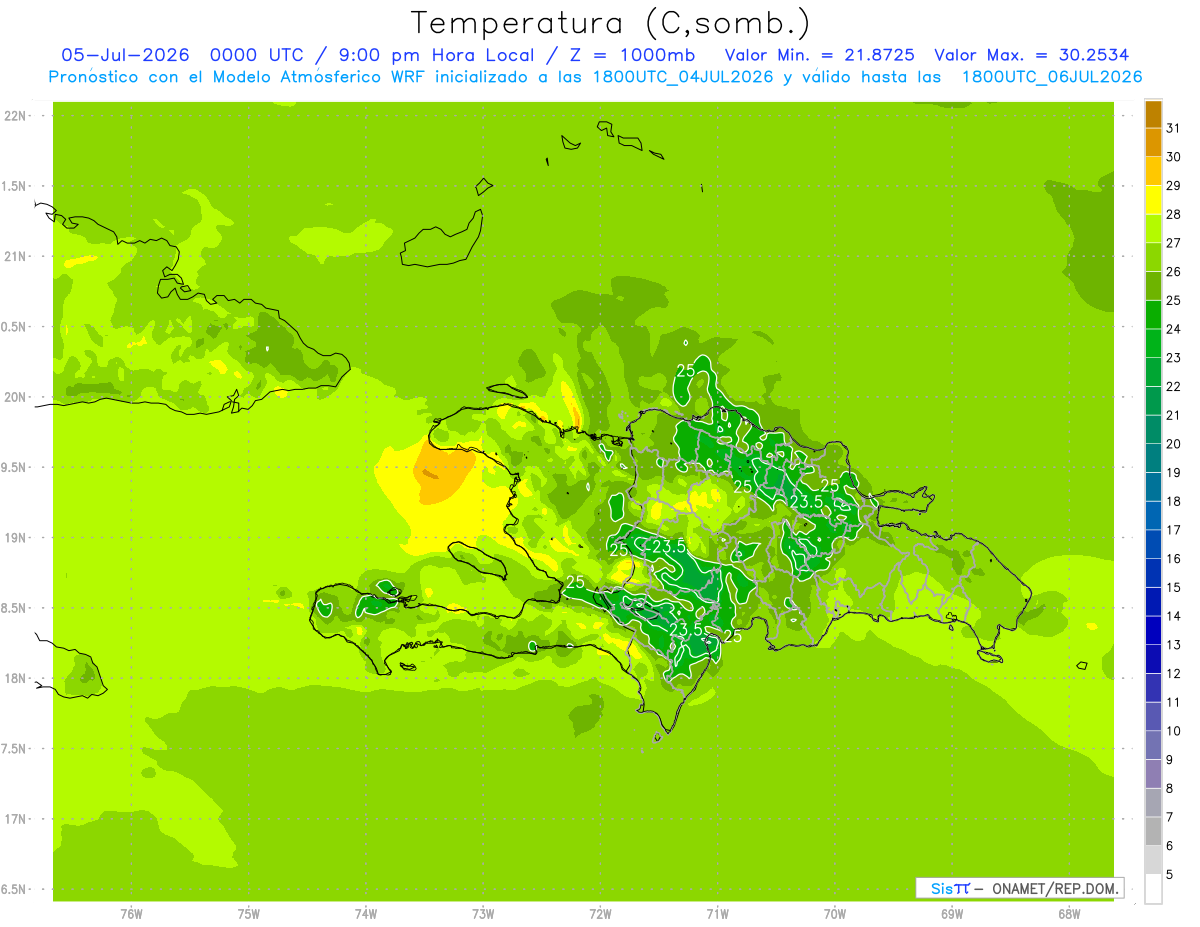The width and height of the screenshot is (1200, 927).
Task: Click the 9.5N latitude label
Action: click(x=14, y=467)
